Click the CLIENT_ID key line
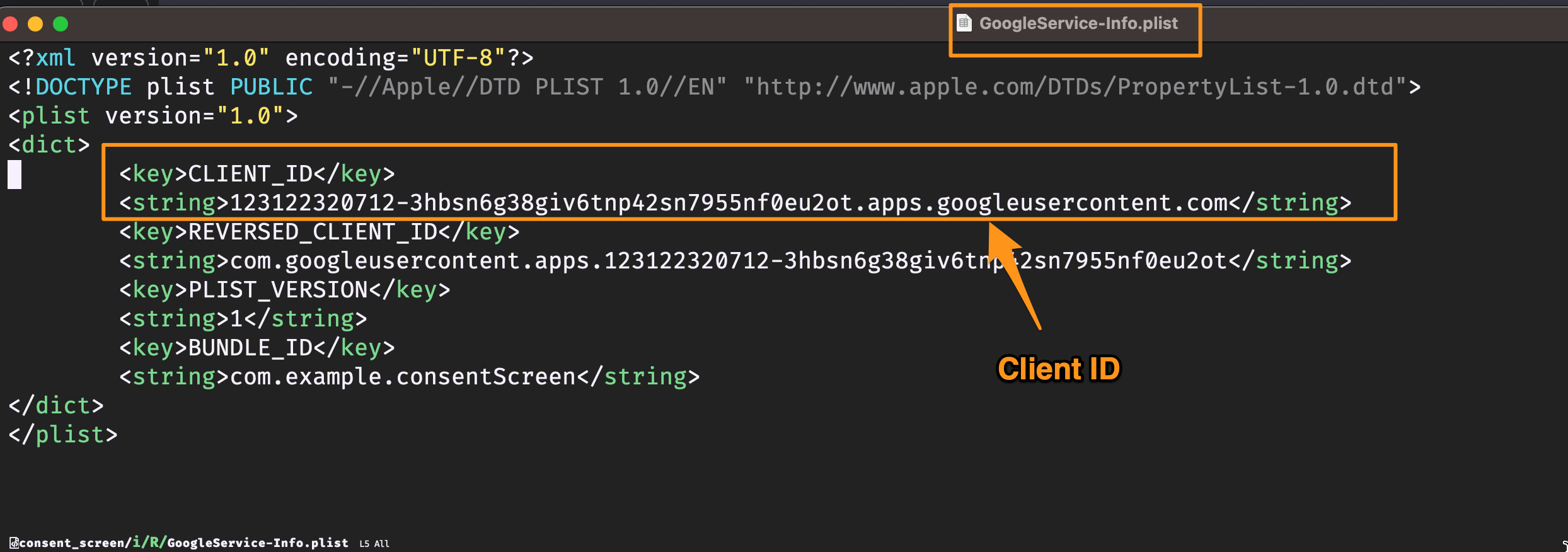The image size is (1568, 552). 257,174
